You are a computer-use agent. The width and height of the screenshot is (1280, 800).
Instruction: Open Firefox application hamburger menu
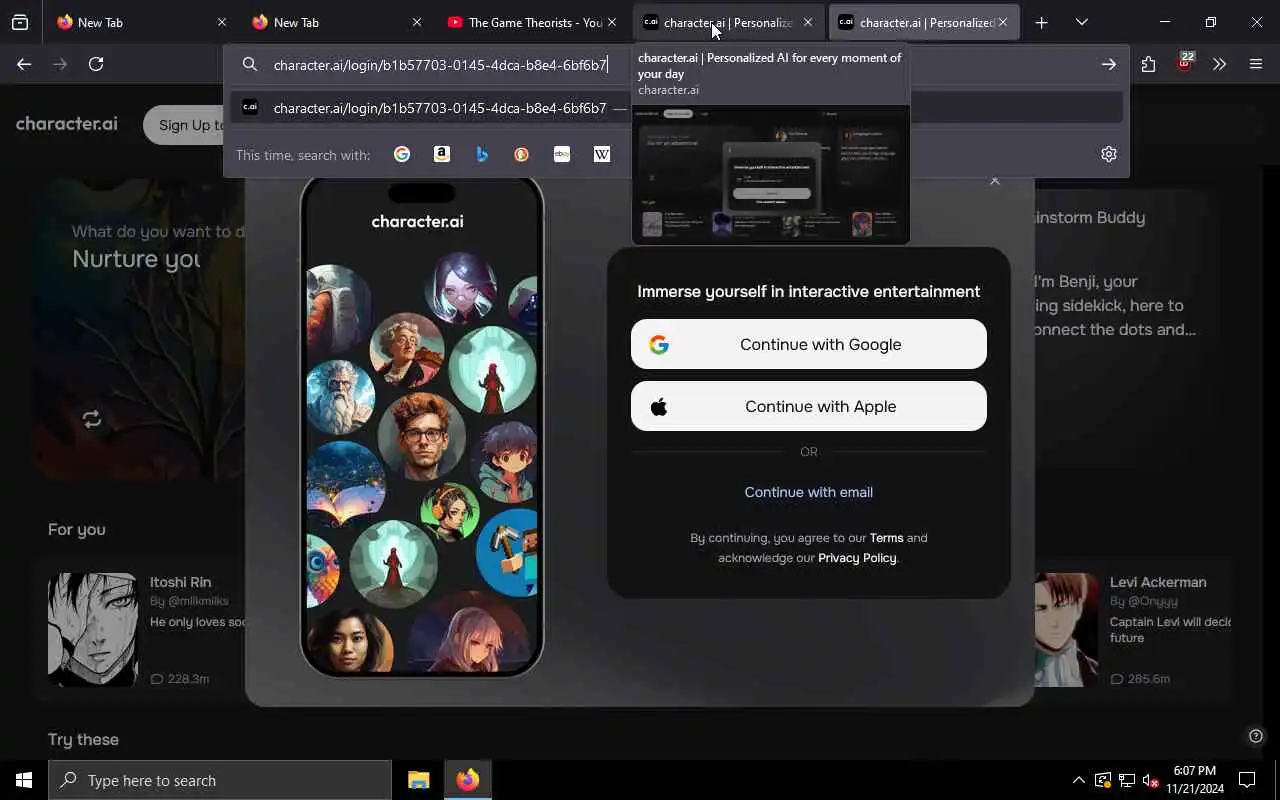tap(1256, 64)
